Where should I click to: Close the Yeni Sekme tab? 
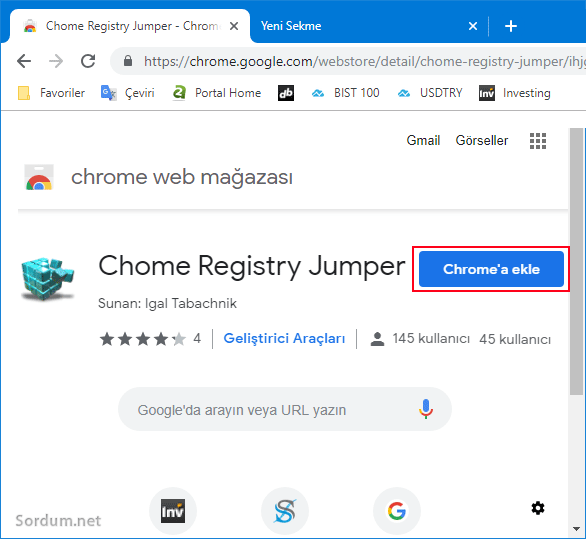click(473, 26)
